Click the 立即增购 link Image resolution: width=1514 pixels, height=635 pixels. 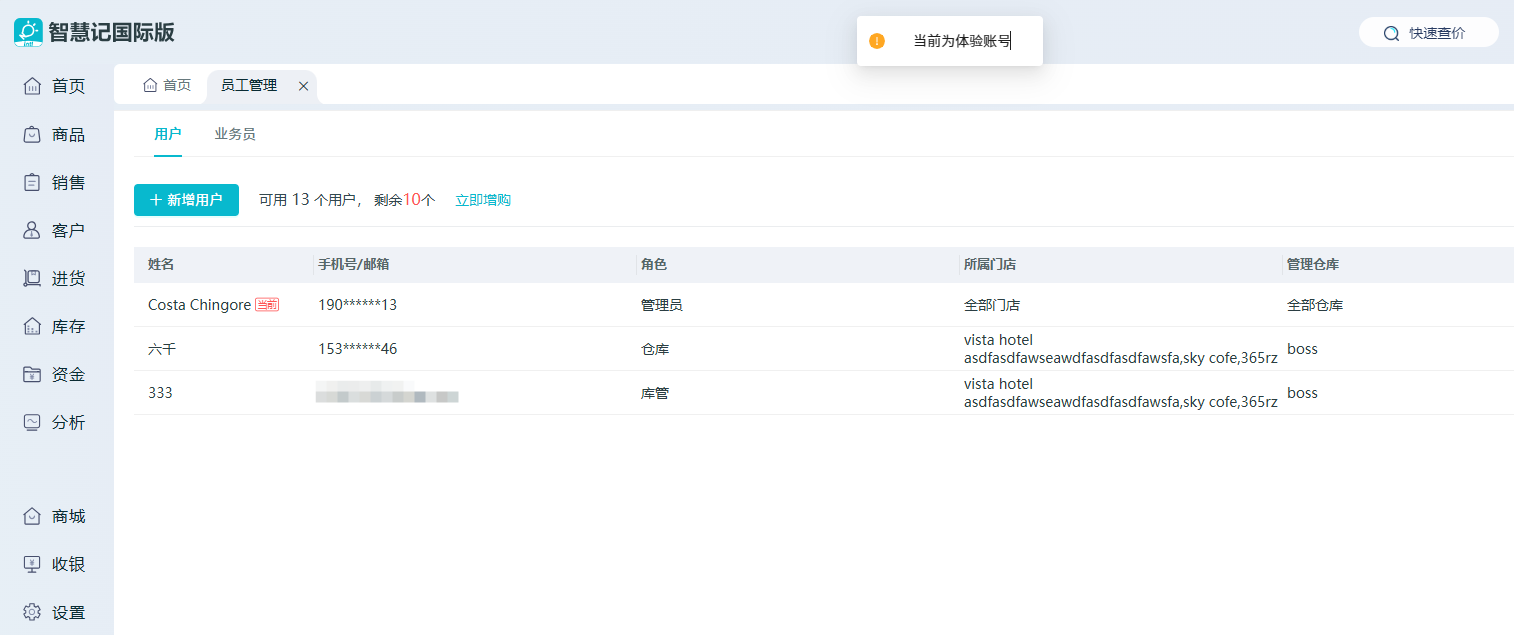point(483,200)
